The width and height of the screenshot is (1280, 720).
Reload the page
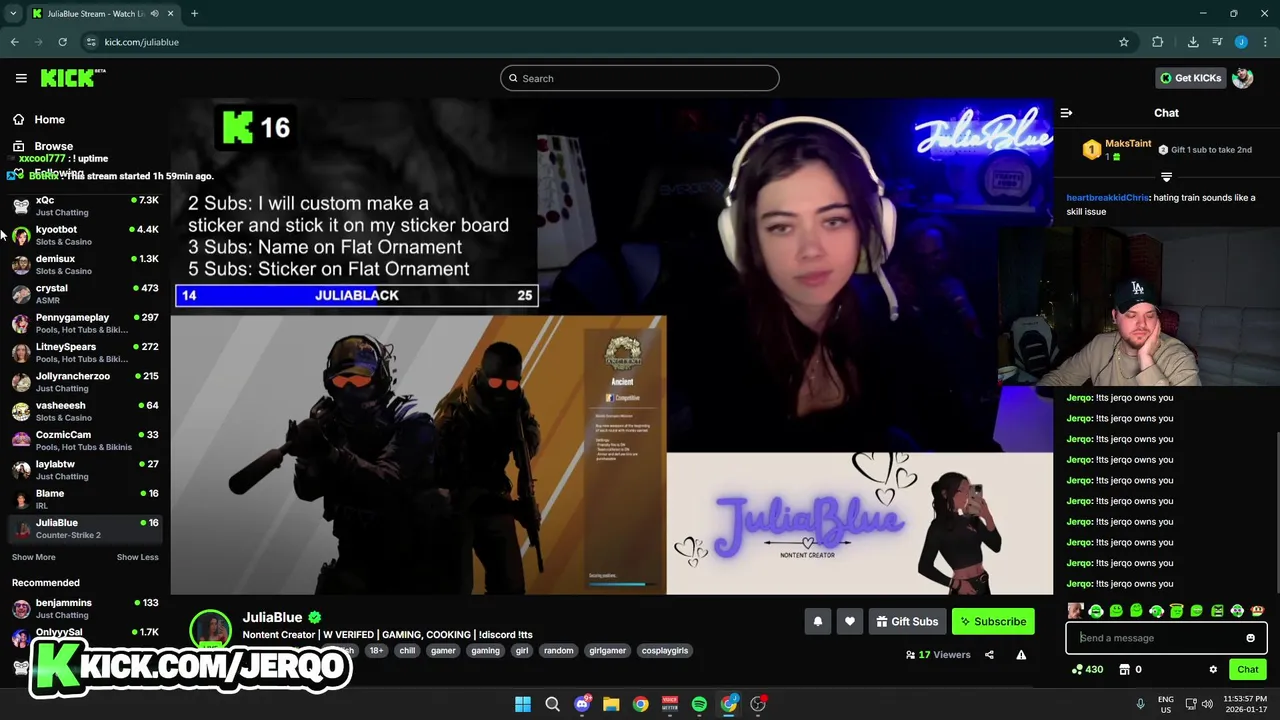[62, 42]
